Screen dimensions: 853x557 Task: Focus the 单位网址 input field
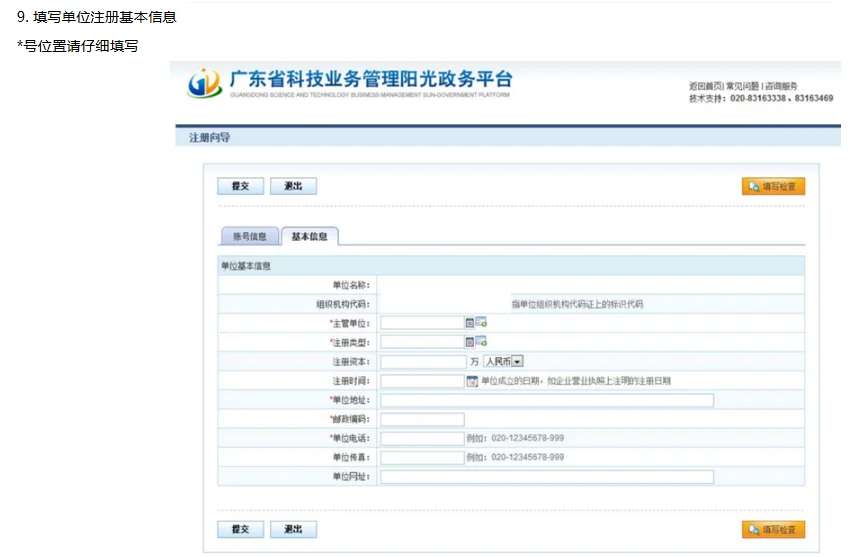547,477
